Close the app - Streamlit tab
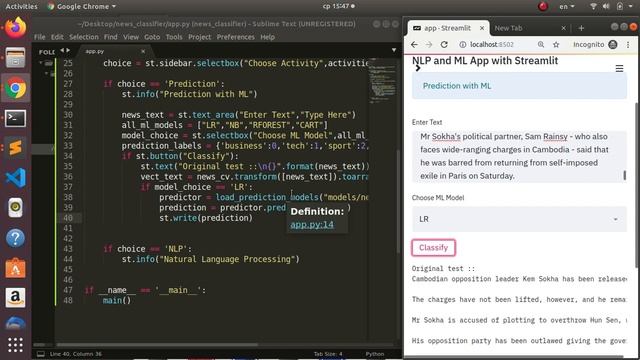 click(482, 28)
